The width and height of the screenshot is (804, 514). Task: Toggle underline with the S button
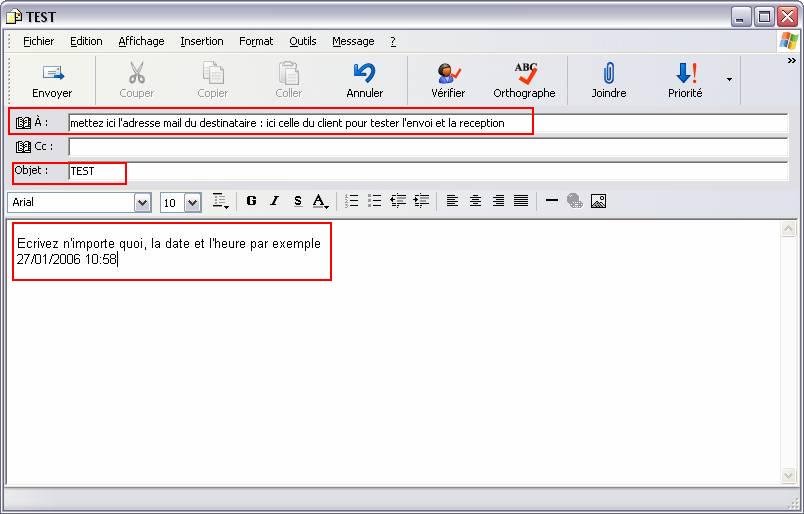(298, 201)
